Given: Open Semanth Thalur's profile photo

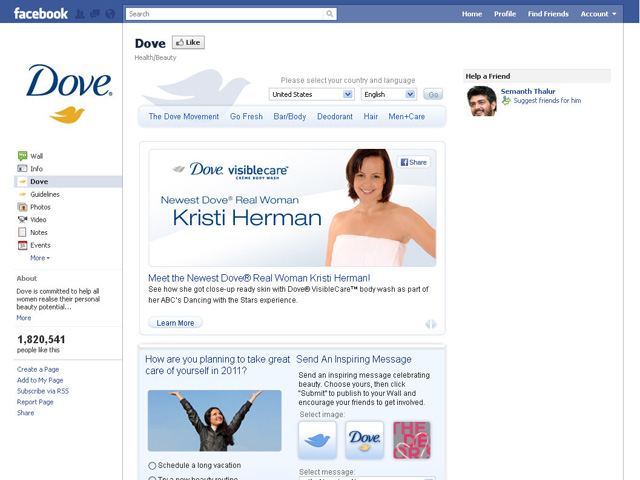Looking at the screenshot, I should 482,101.
